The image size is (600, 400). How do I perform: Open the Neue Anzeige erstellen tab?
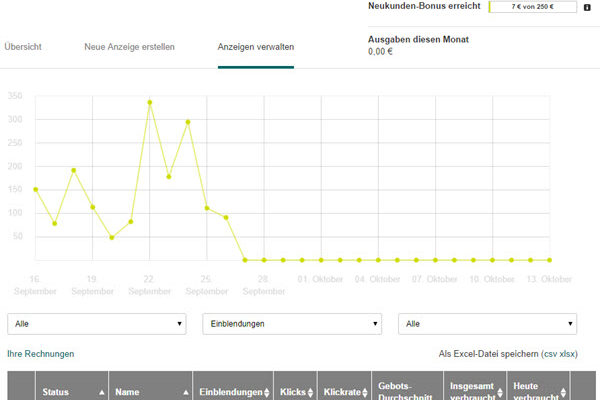tap(129, 47)
